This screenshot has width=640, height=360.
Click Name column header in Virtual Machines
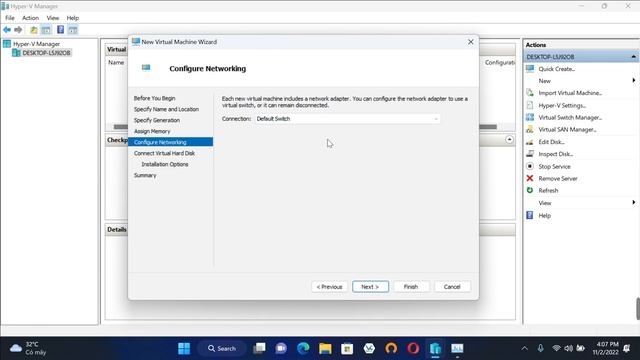click(116, 62)
